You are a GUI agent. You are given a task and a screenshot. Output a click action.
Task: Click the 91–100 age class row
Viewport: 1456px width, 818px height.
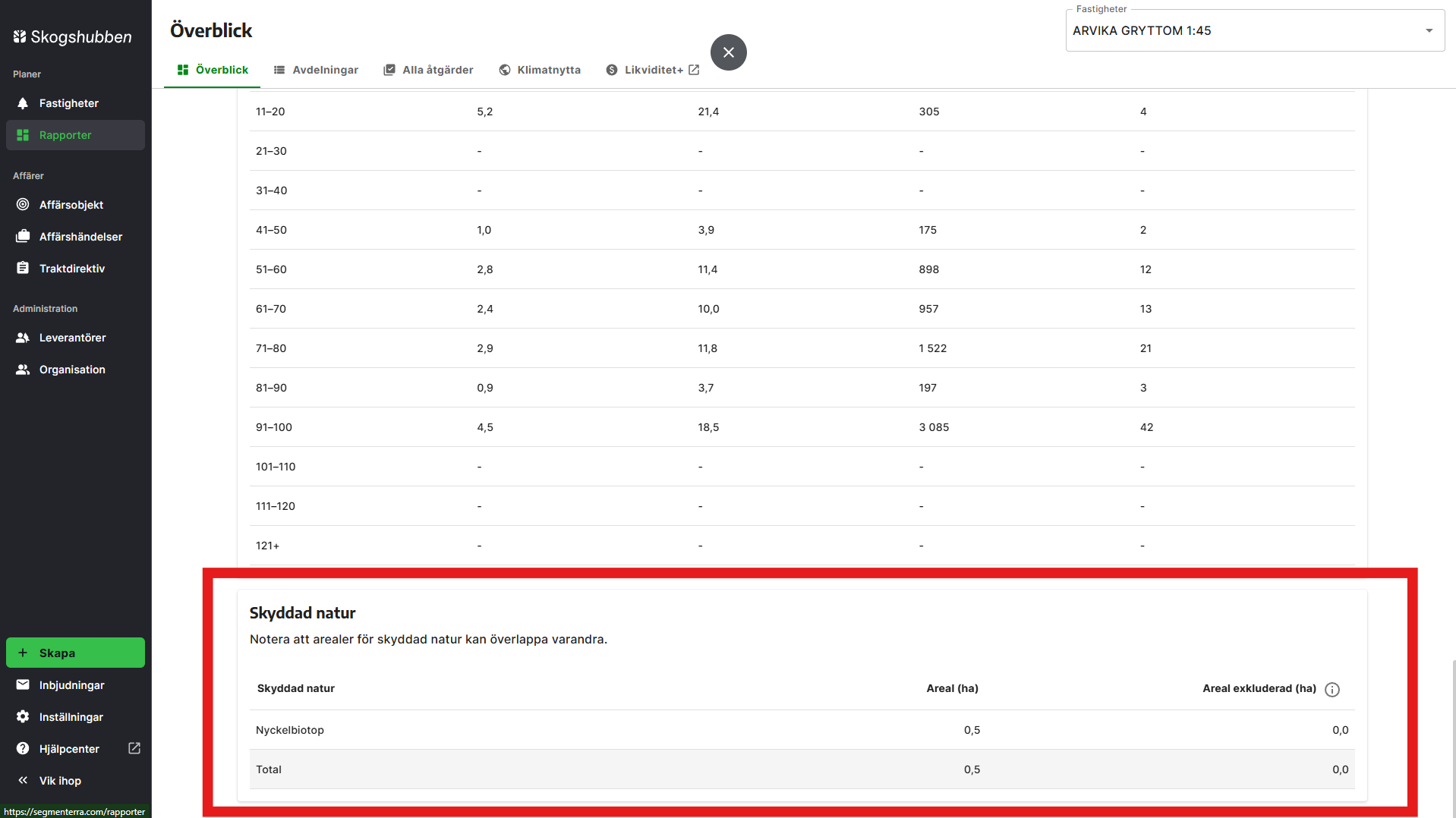802,427
